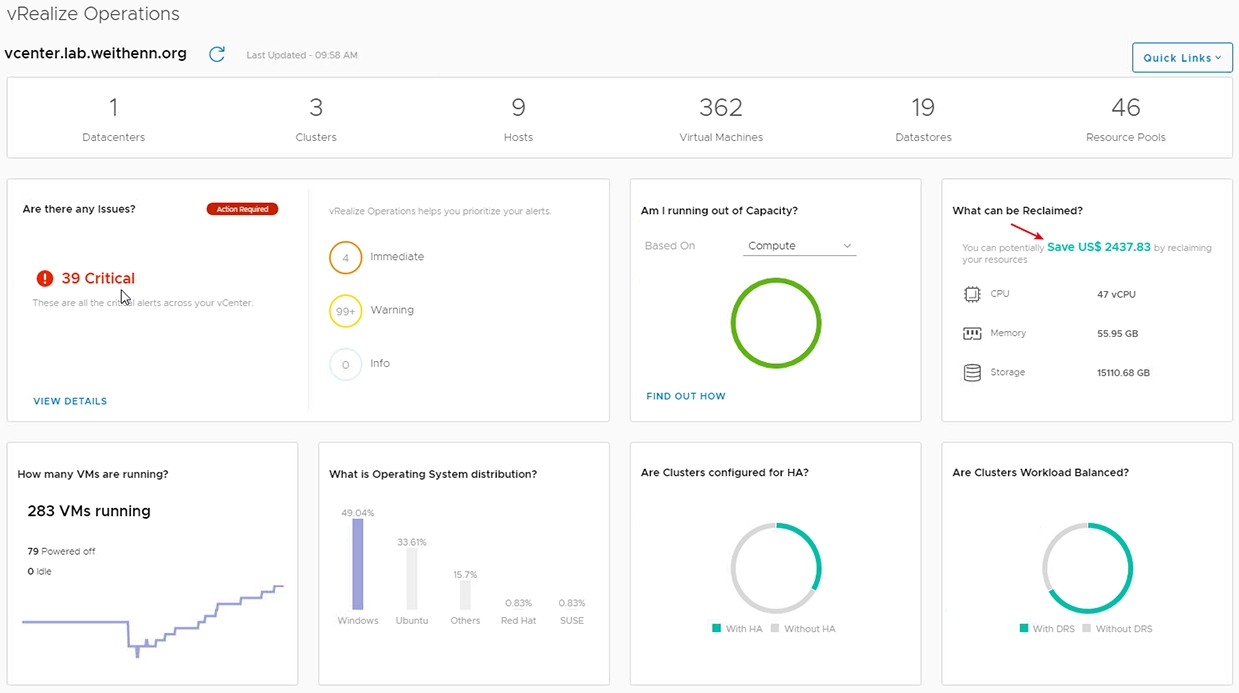Click 'What can be Reclaimed?' card heading
Screen dimensions: 1239x693
pyautogui.click(x=1018, y=211)
